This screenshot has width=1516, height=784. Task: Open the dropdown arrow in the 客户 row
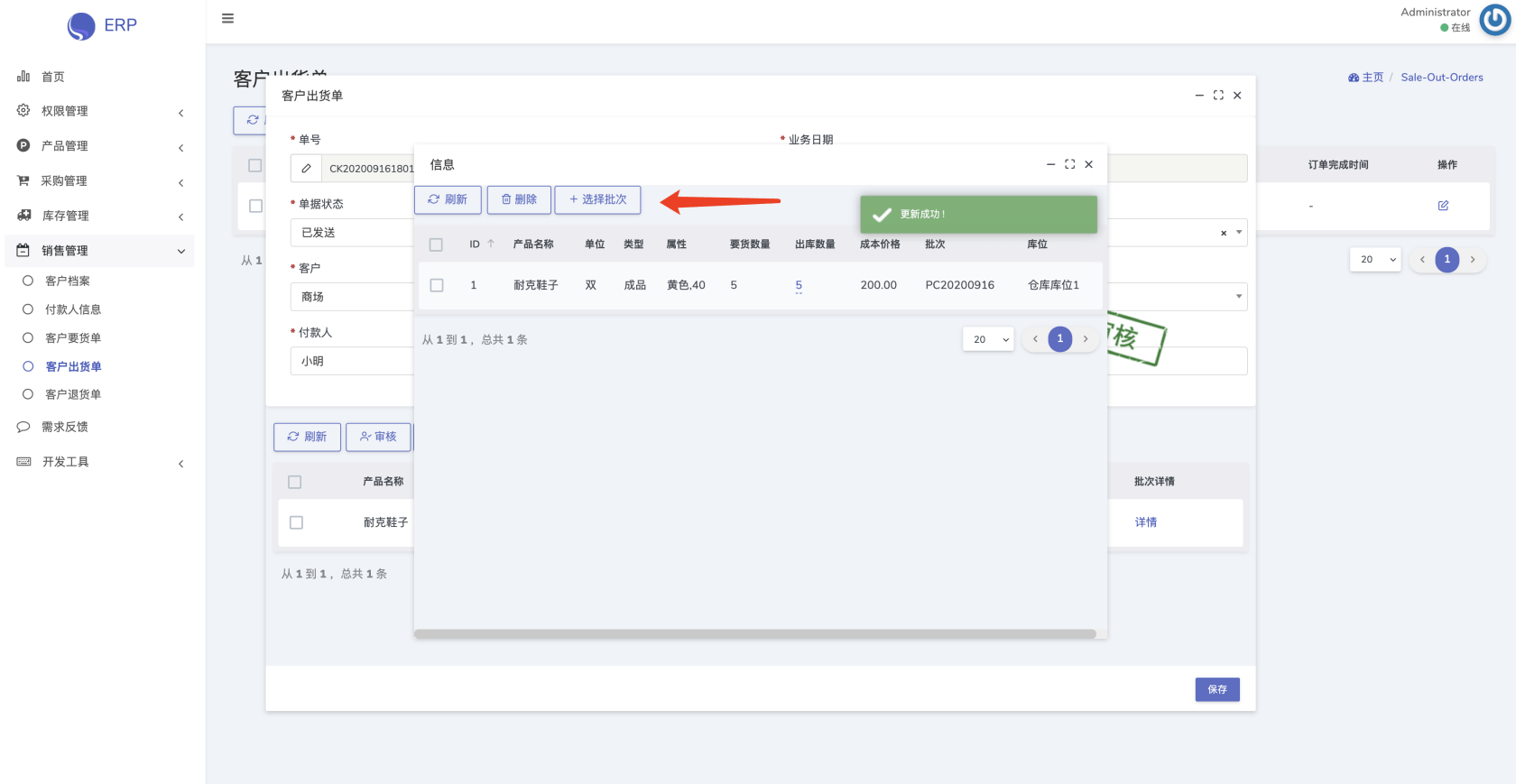click(x=1239, y=297)
